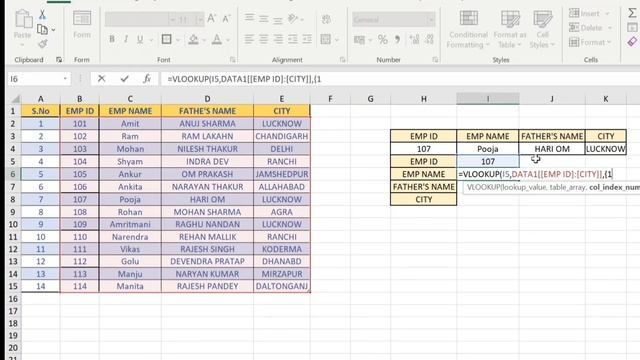Click the Font Color A icon
The width and height of the screenshot is (640, 360).
217,40
